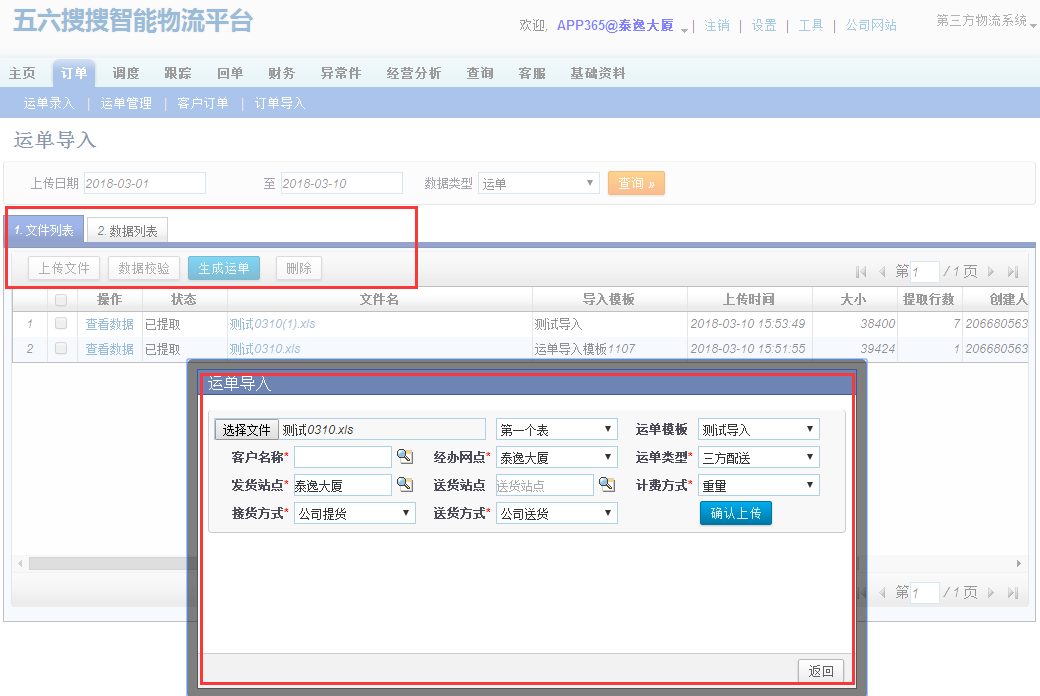Click lookup icon beside 送货站点 field
Screen dimensions: 1040x696
pyautogui.click(x=606, y=485)
